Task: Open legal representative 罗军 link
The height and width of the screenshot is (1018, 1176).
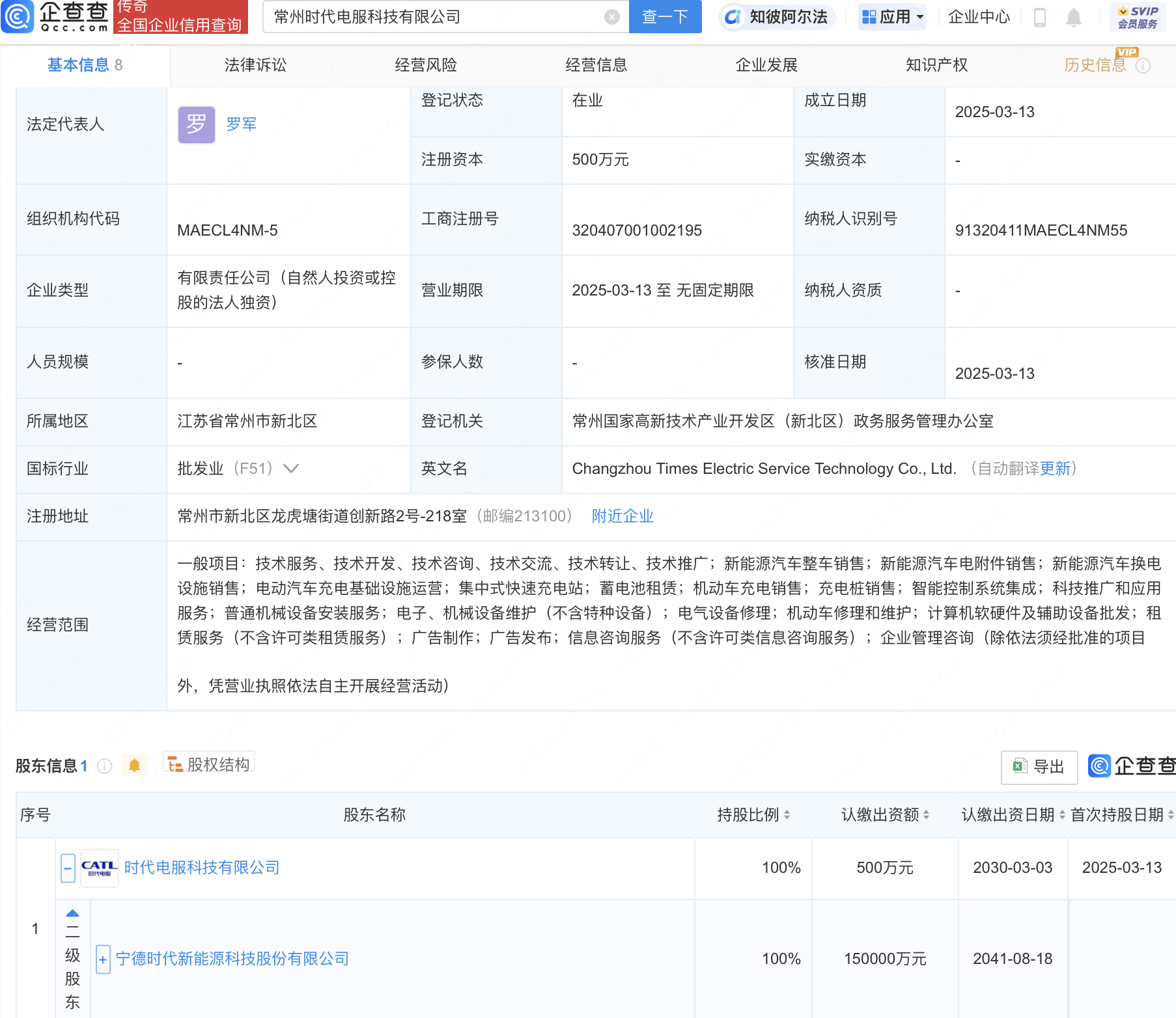Action: click(x=241, y=124)
